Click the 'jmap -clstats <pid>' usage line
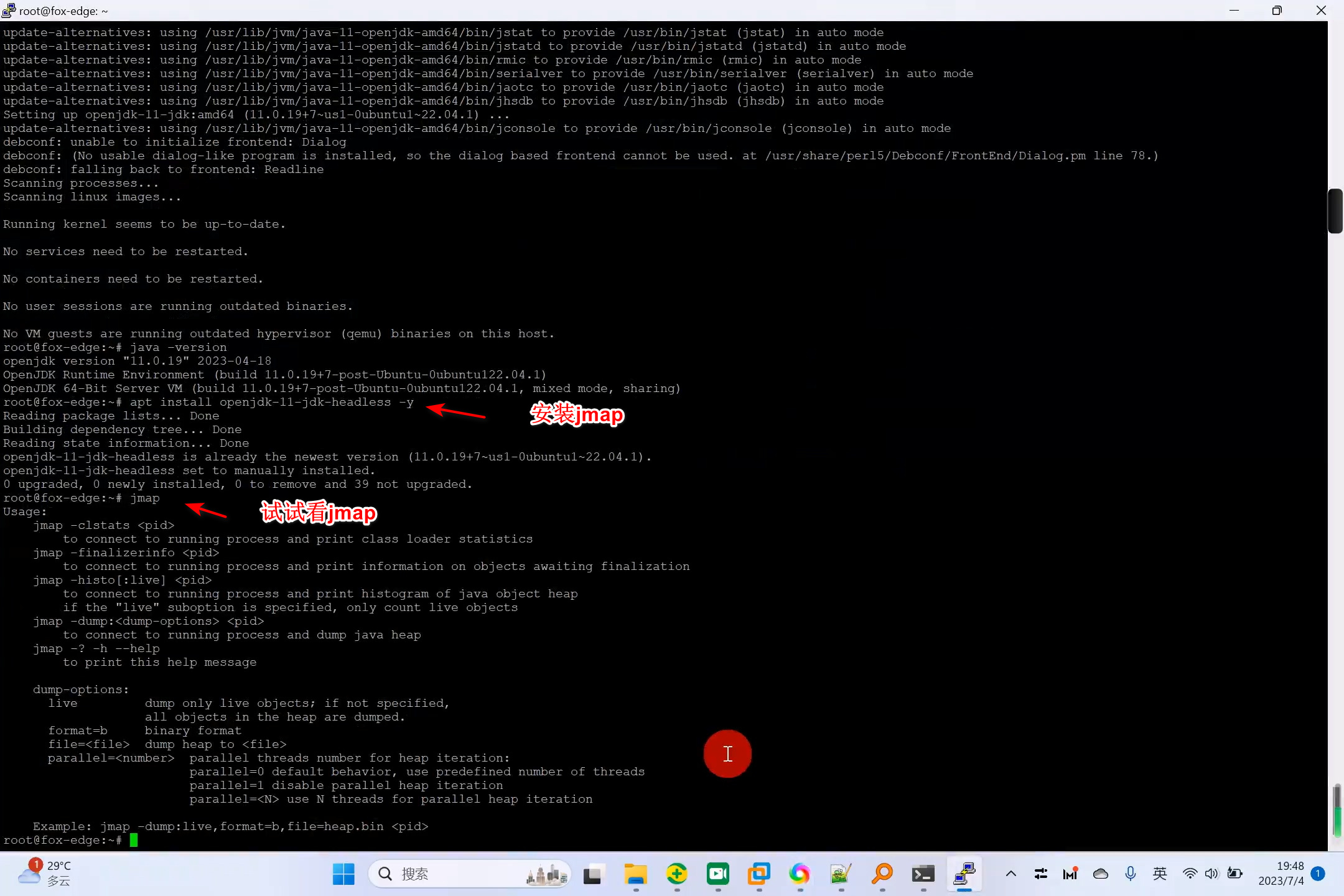This screenshot has width=1344, height=896. pos(104,525)
